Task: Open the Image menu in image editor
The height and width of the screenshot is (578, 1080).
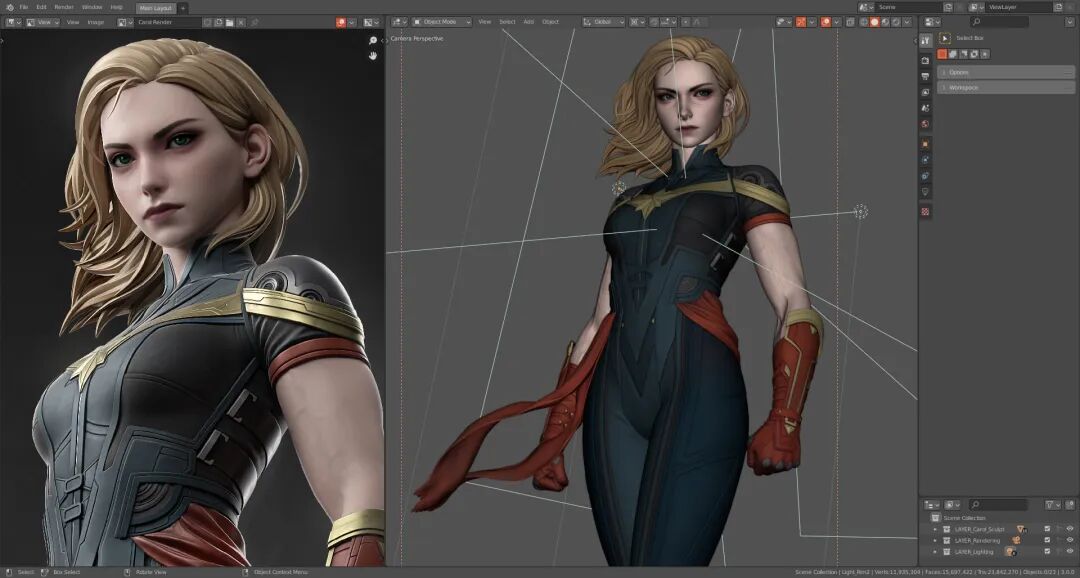Action: pyautogui.click(x=96, y=22)
